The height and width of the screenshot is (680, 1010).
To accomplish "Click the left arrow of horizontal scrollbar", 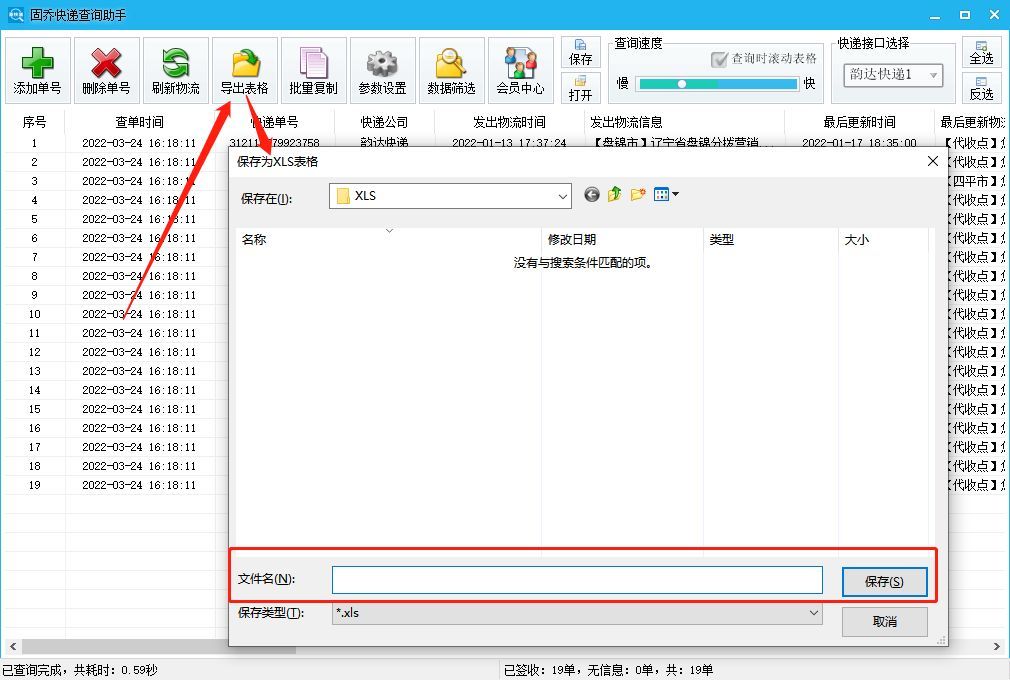I will point(12,646).
